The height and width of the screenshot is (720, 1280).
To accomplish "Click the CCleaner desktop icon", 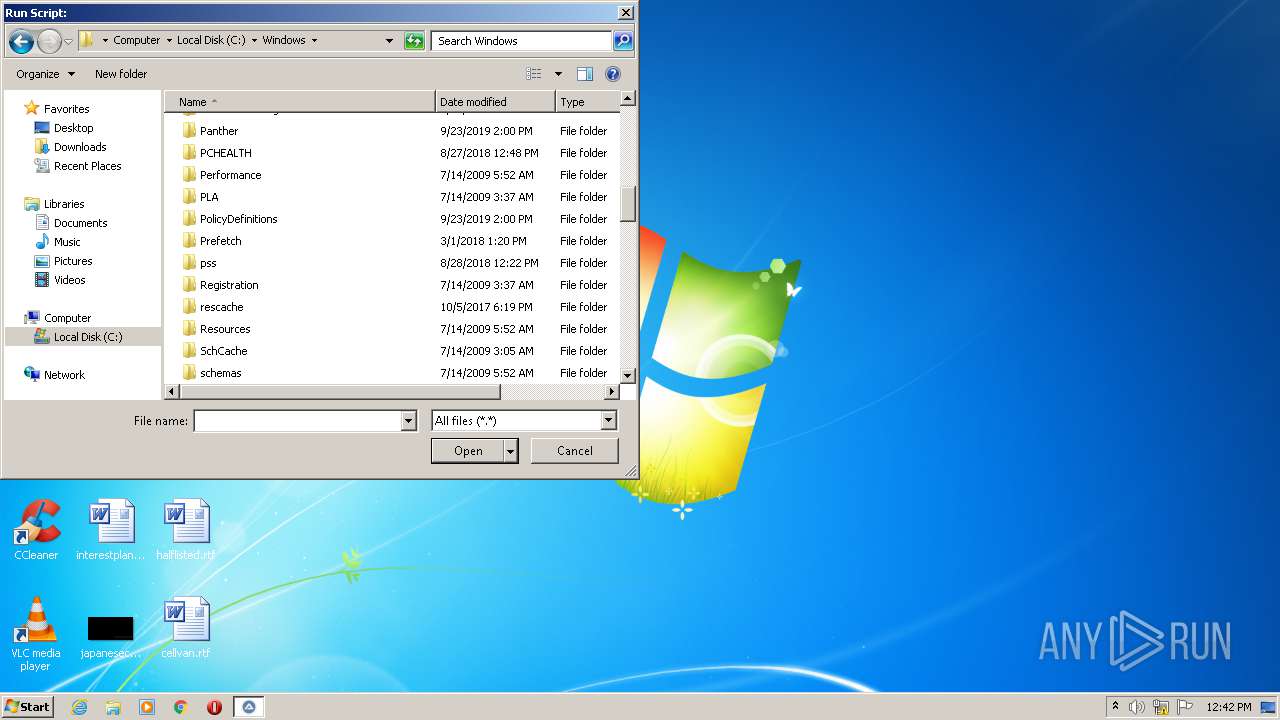I will click(36, 530).
